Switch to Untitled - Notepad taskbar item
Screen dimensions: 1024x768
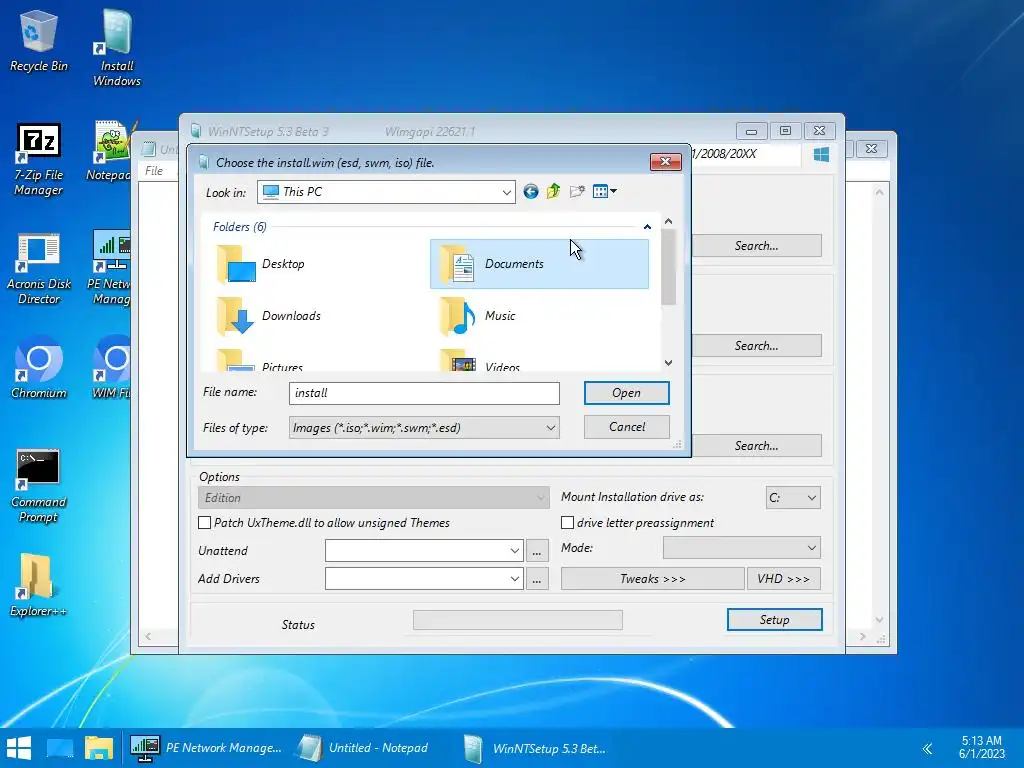[363, 748]
